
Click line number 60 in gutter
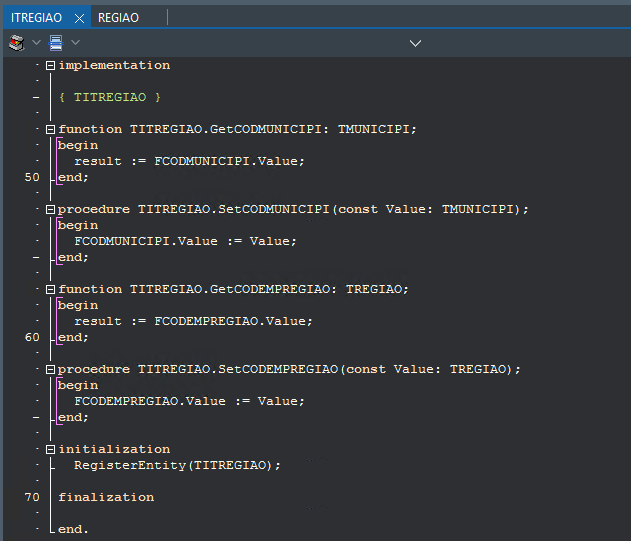(x=32, y=337)
